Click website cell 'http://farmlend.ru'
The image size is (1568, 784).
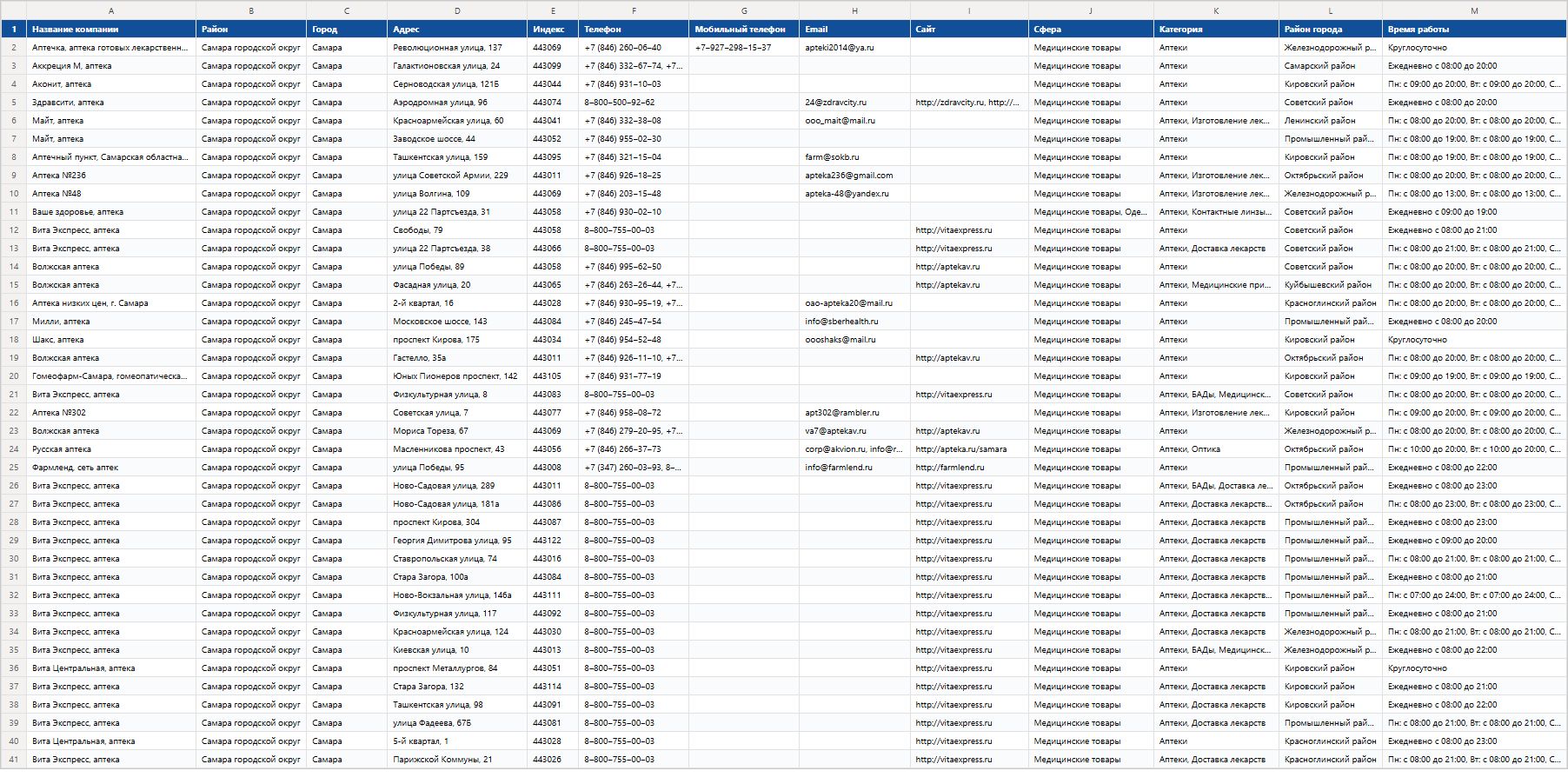(969, 468)
